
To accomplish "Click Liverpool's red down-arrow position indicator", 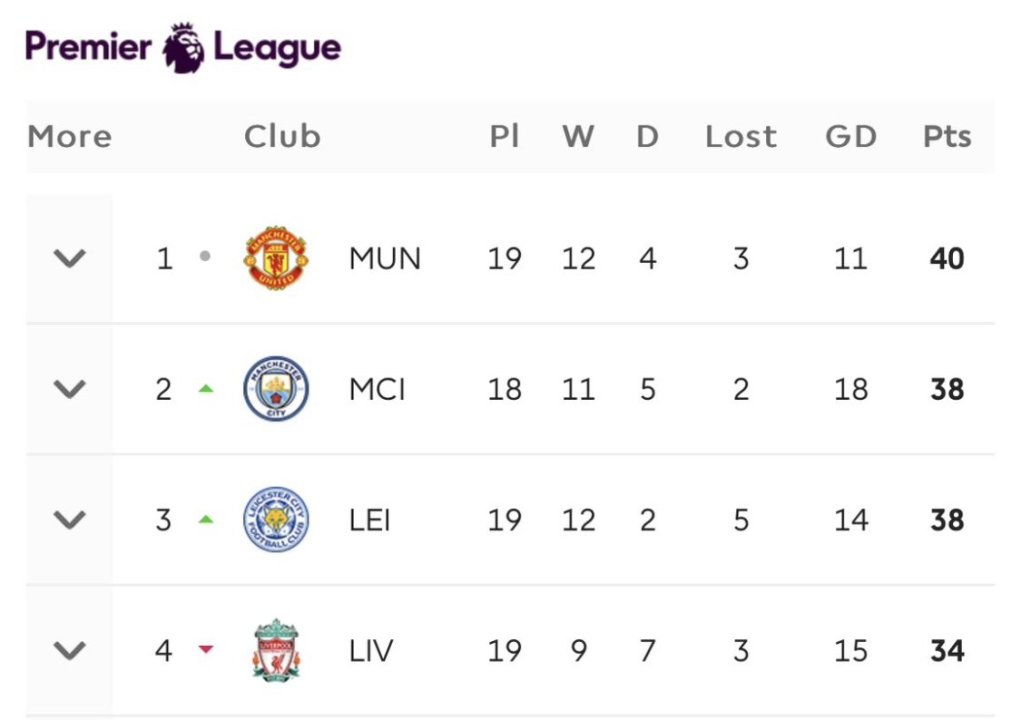I will click(206, 650).
